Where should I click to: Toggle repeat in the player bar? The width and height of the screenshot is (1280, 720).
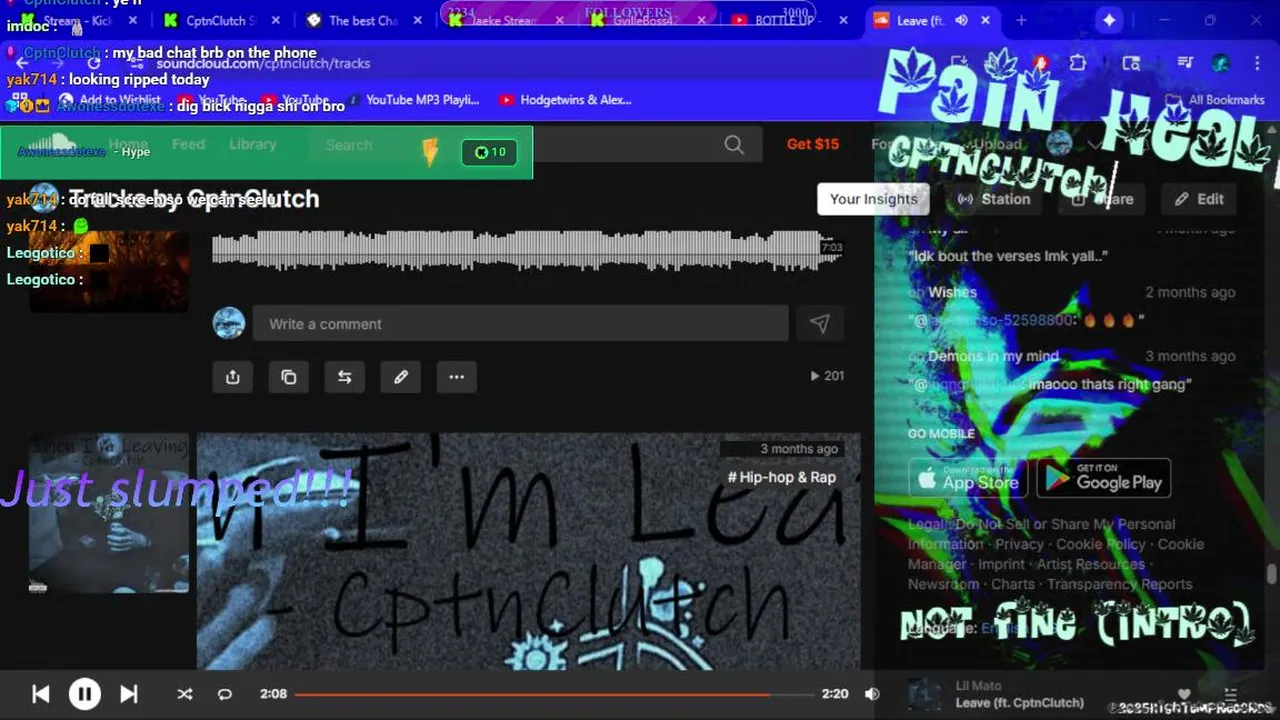pyautogui.click(x=225, y=694)
